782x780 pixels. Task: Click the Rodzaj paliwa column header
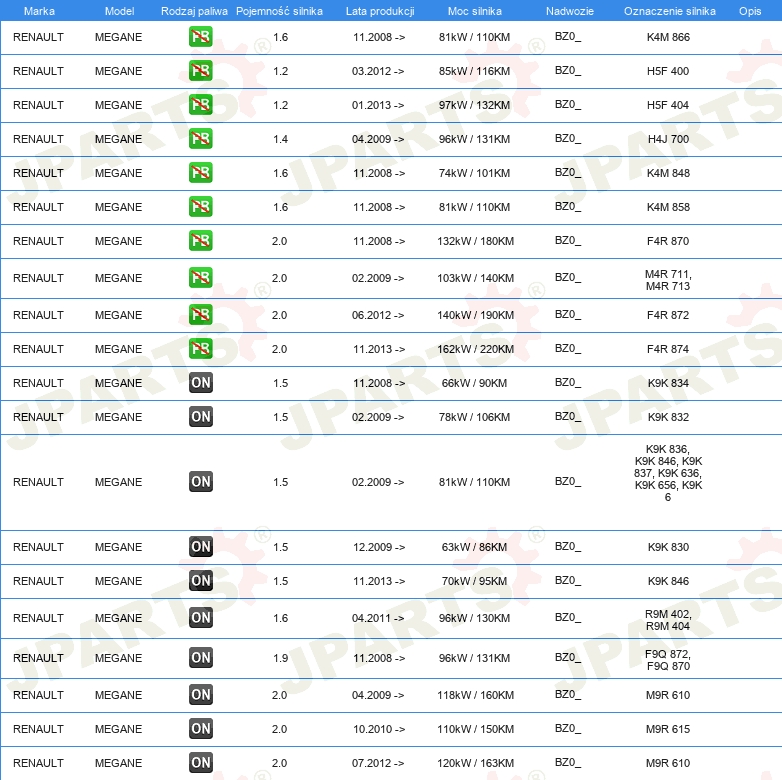point(194,10)
